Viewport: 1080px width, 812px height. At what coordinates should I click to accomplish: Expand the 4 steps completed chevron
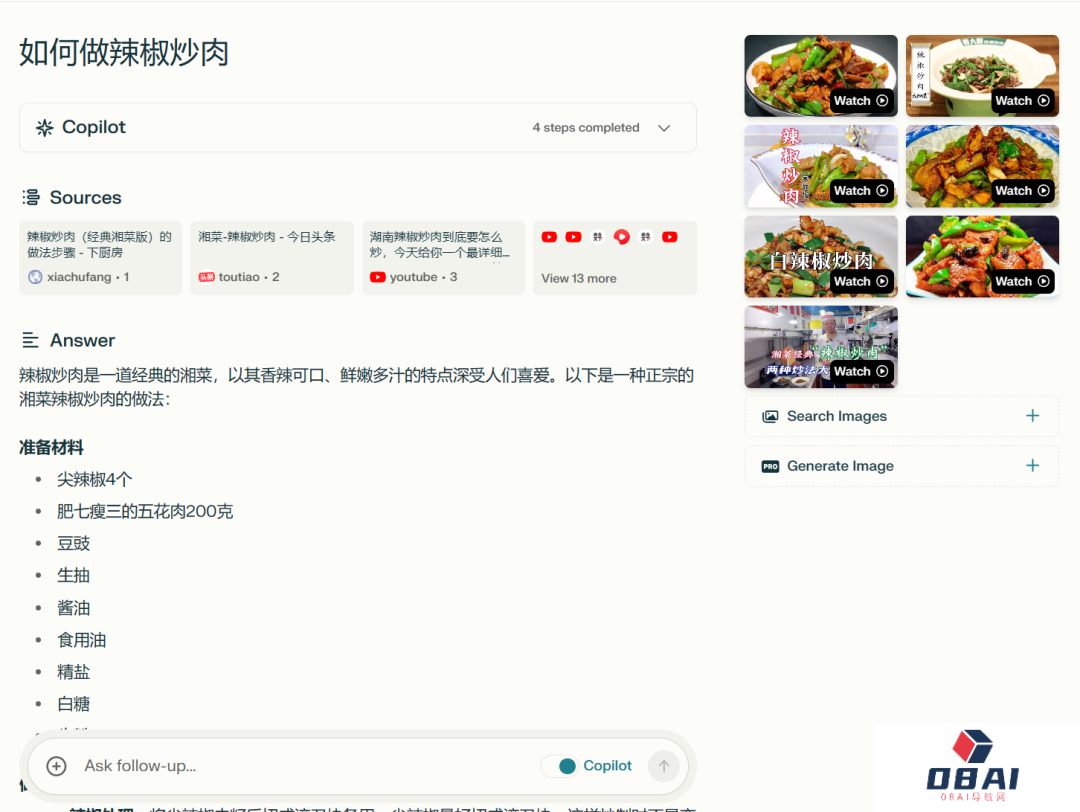pyautogui.click(x=664, y=128)
